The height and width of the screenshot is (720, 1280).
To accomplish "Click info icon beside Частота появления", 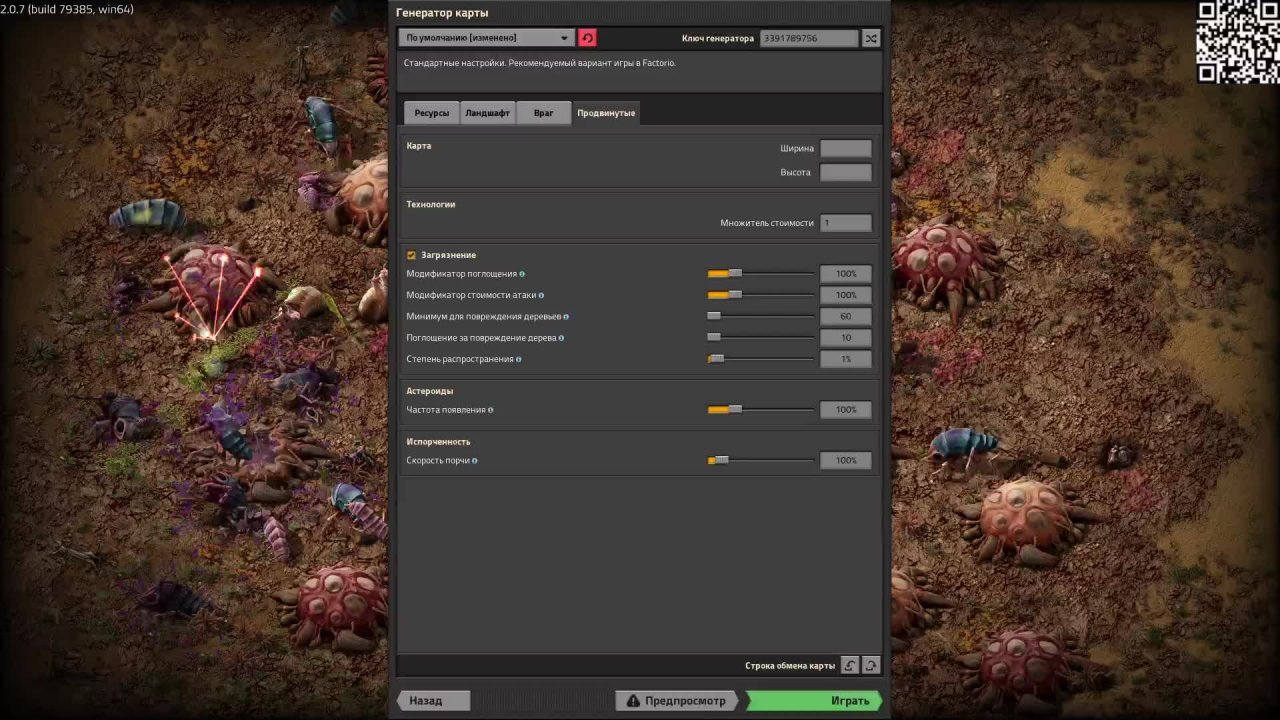I will 490,410.
